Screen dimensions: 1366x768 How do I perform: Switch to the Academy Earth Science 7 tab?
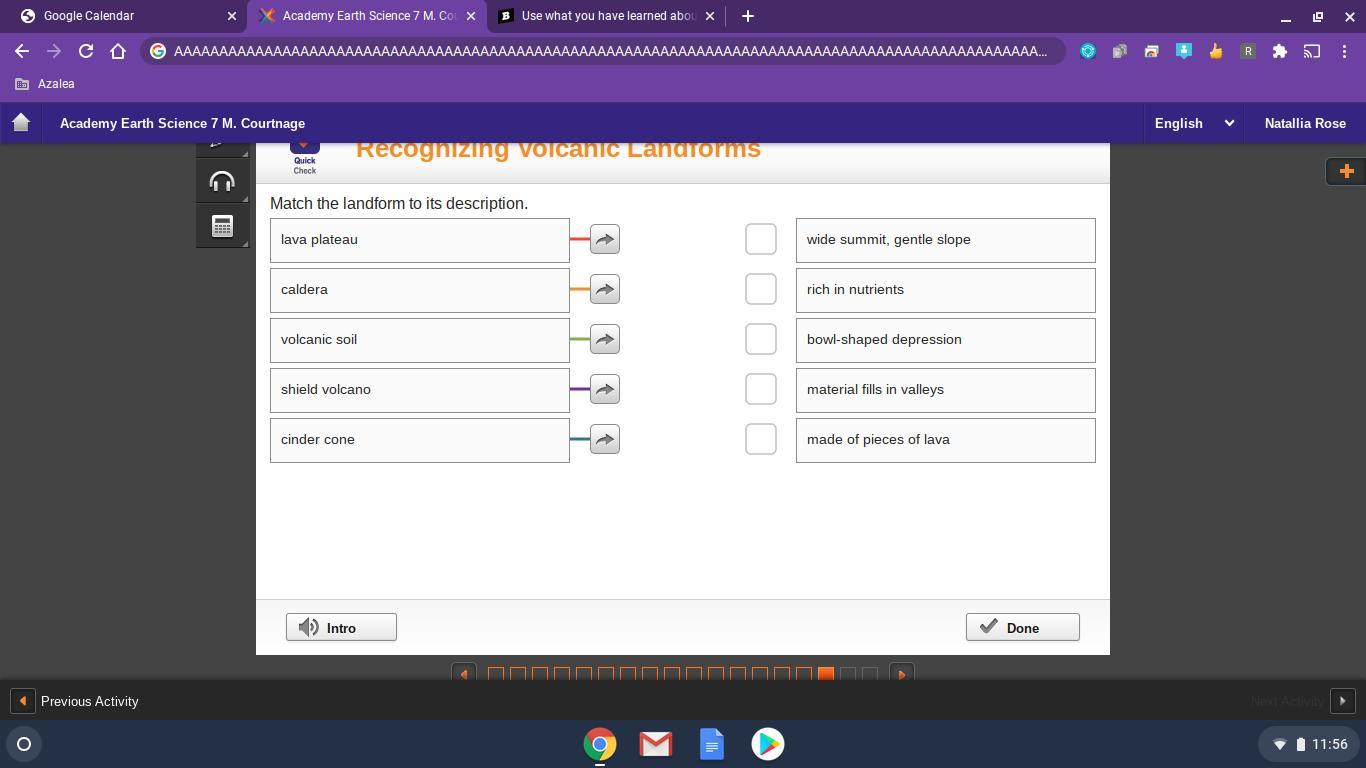(369, 16)
